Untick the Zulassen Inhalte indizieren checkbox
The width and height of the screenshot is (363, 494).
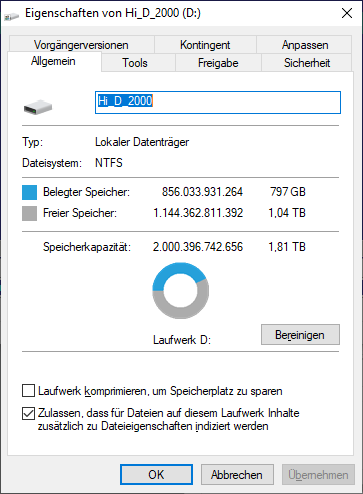click(28, 413)
